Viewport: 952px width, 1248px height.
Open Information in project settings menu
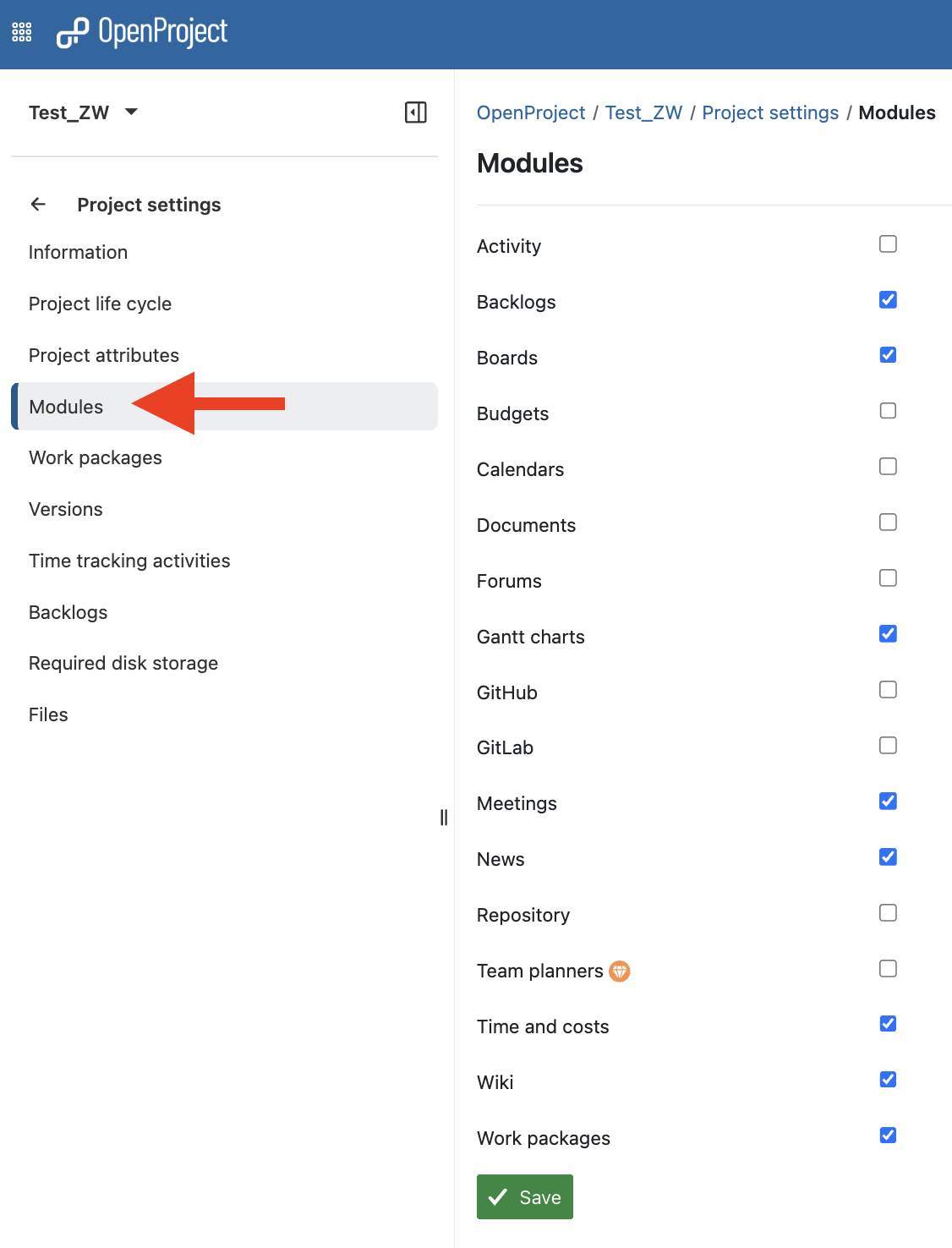pyautogui.click(x=78, y=252)
